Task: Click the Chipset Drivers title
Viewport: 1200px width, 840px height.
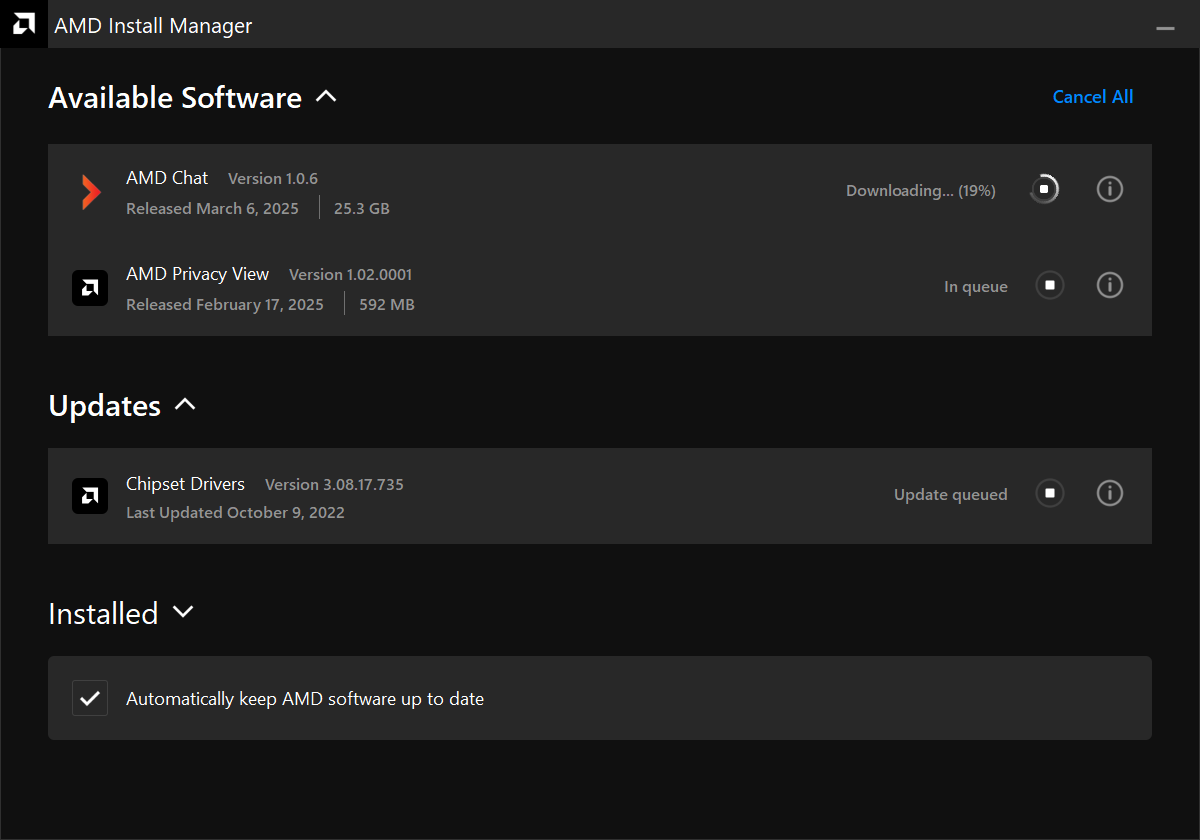Action: click(x=185, y=484)
